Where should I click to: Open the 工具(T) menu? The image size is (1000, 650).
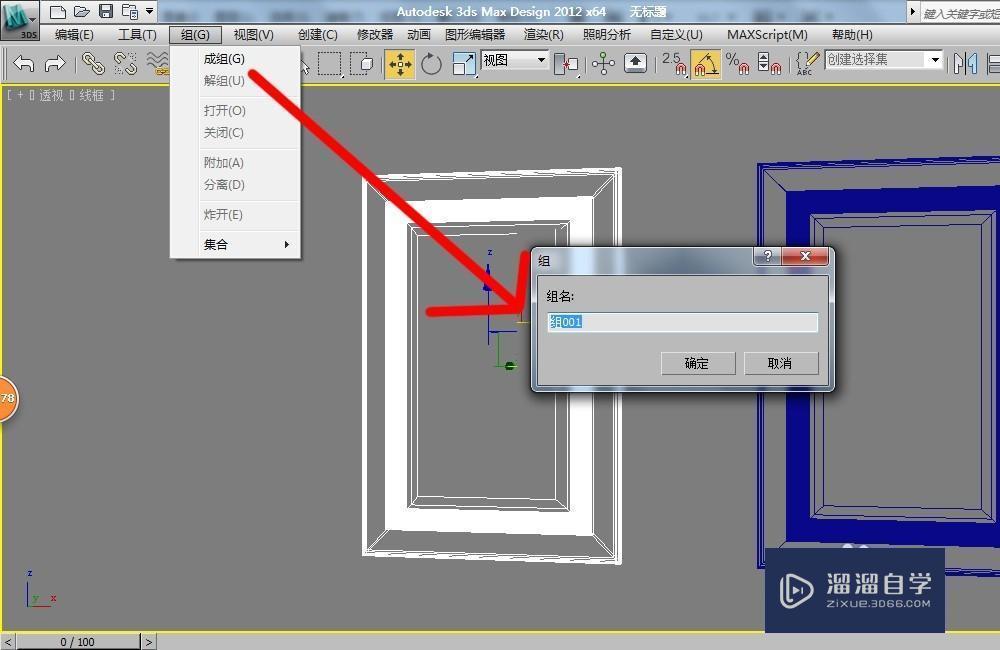coord(137,34)
